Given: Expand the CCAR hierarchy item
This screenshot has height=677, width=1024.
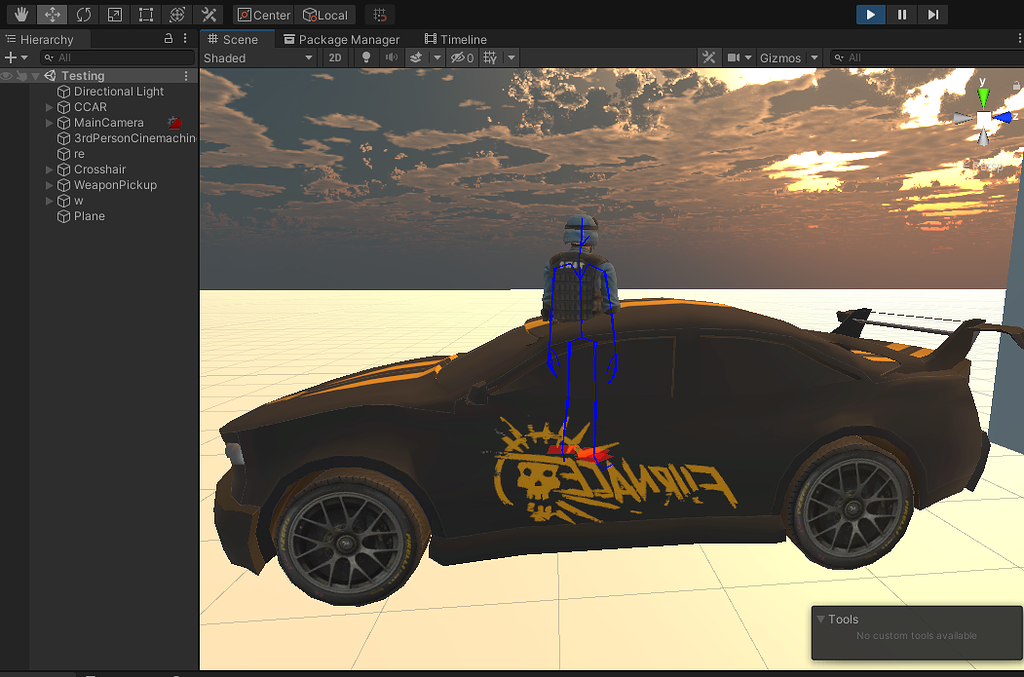Looking at the screenshot, I should point(48,107).
